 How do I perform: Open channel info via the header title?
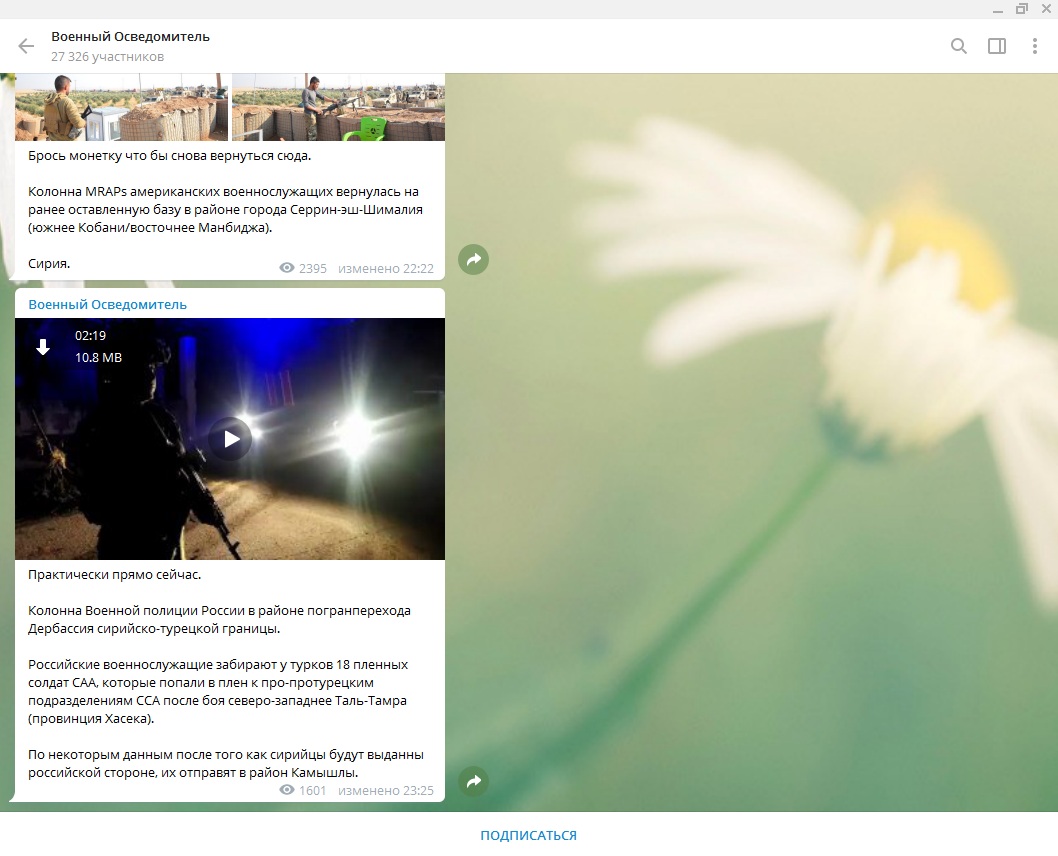(130, 37)
